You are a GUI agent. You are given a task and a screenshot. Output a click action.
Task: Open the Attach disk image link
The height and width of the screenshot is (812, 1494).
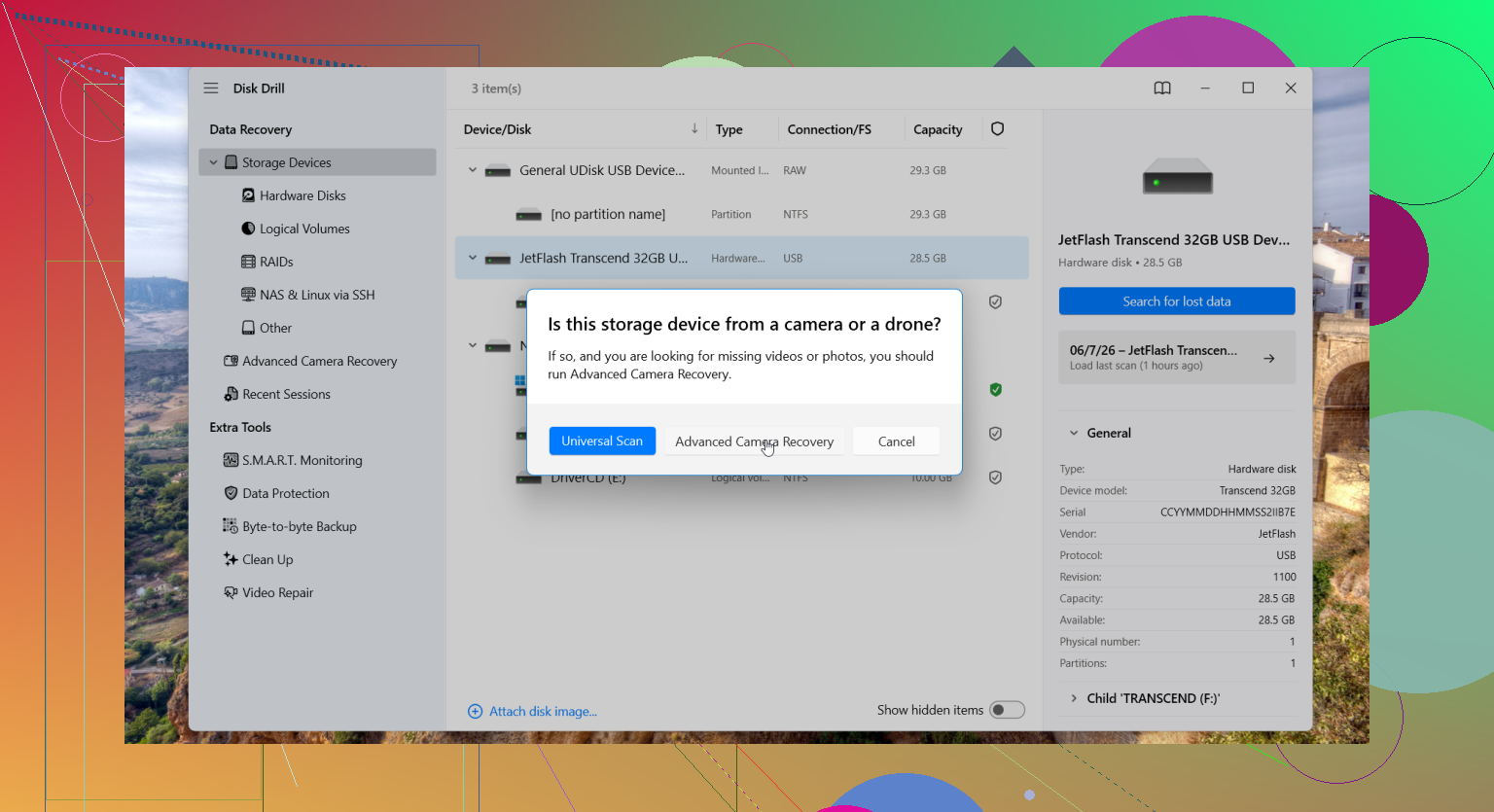tap(533, 711)
